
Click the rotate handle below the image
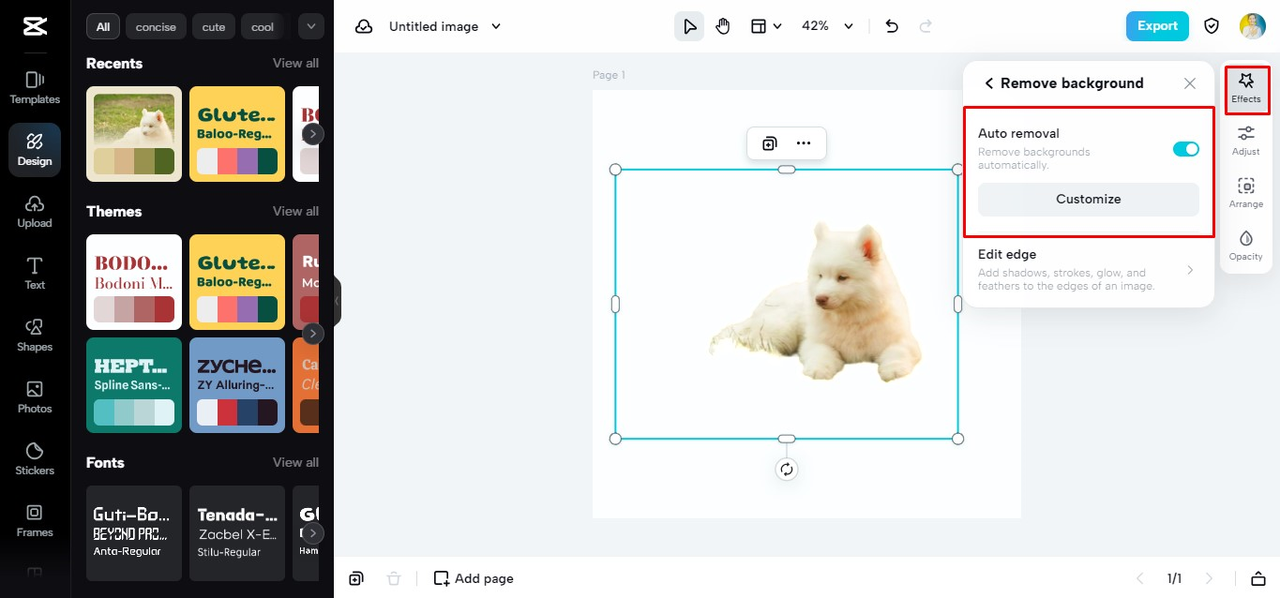(x=787, y=469)
